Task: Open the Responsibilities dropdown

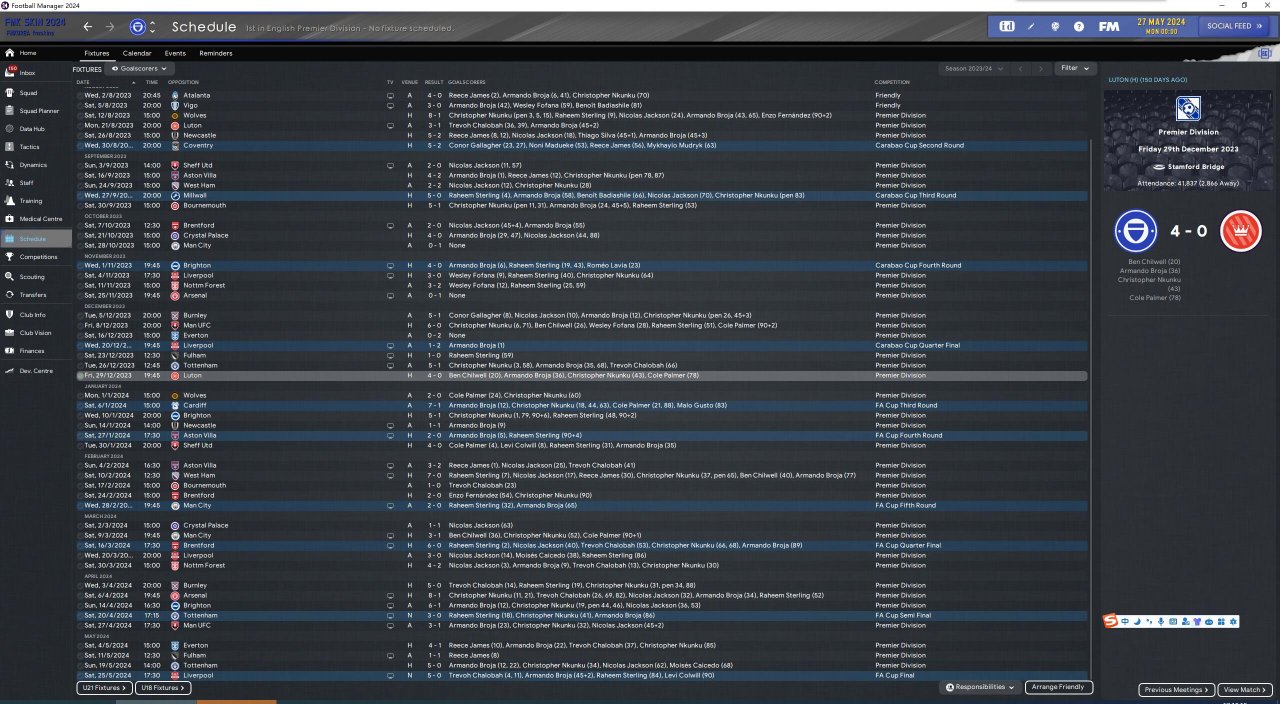Action: [x=982, y=688]
